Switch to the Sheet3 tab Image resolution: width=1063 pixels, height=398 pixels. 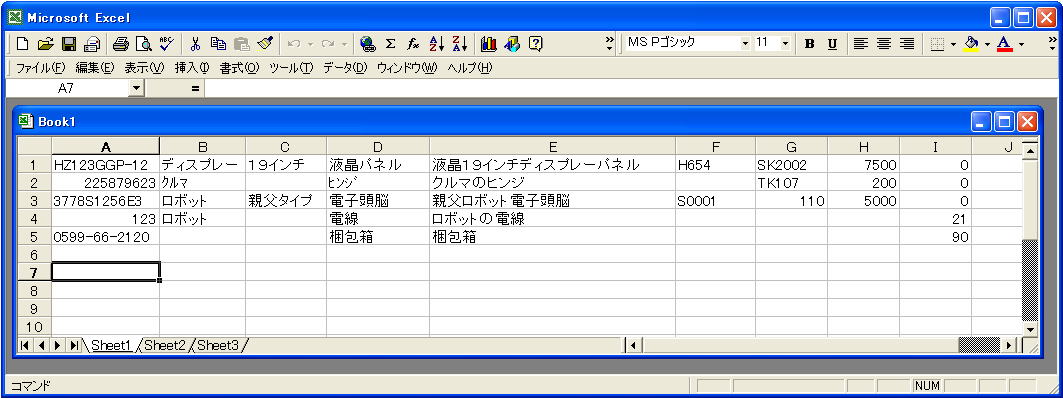click(218, 346)
